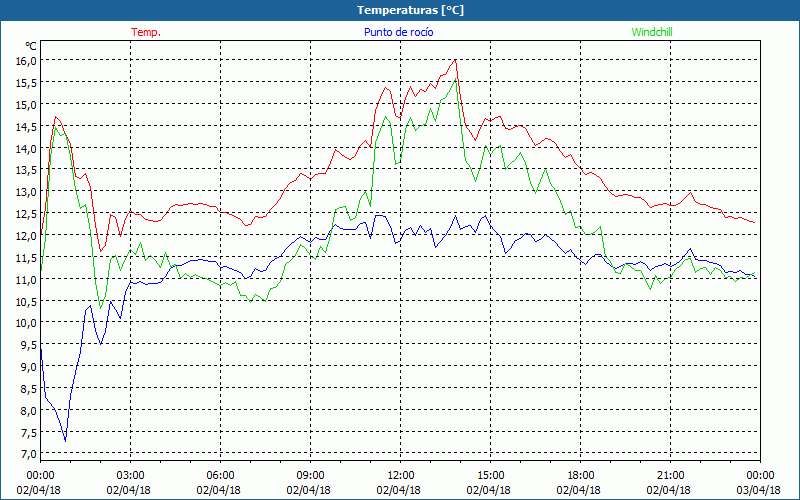Click the 13,5 y-axis value

26,170
